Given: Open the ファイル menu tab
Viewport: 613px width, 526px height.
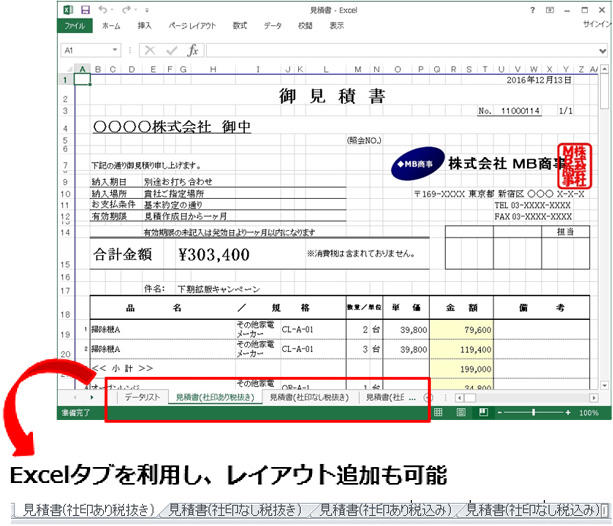Looking at the screenshot, I should pos(75,26).
